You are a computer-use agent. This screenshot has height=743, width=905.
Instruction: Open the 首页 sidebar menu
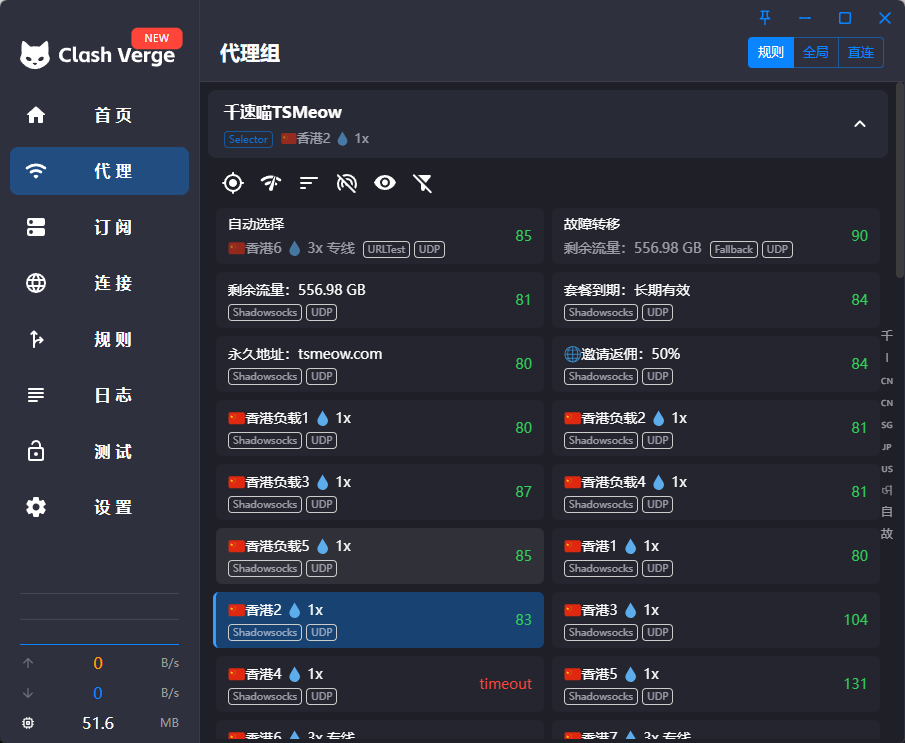tap(99, 115)
